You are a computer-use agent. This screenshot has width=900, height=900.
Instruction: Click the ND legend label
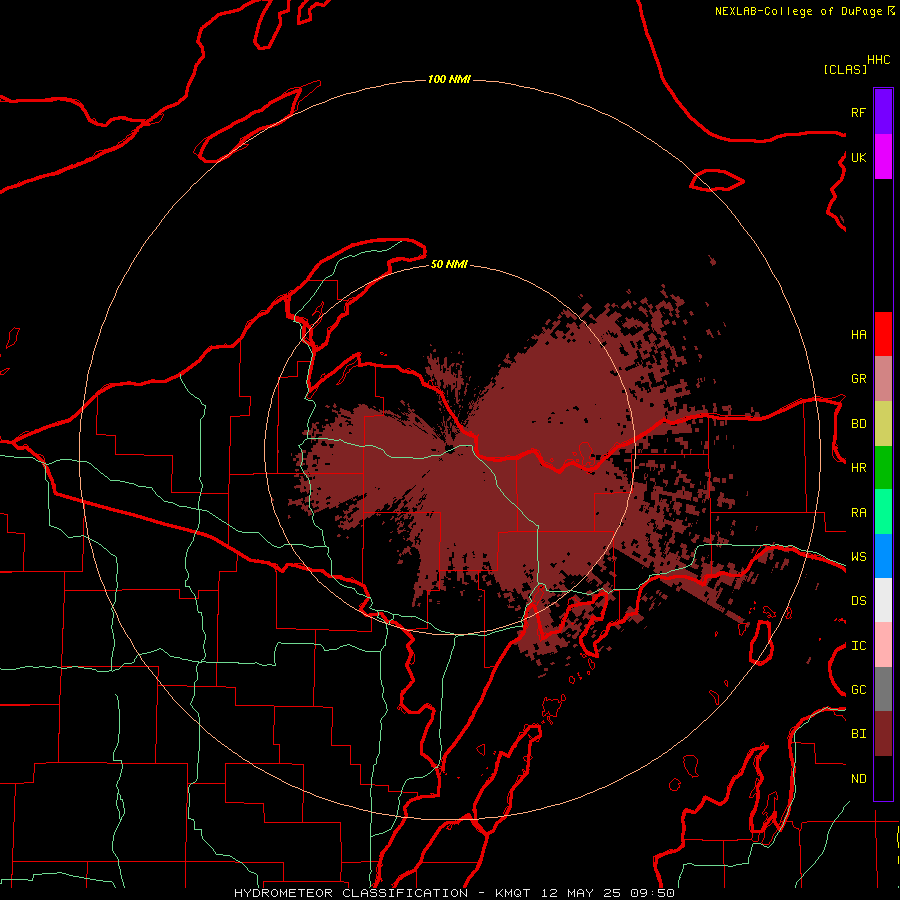(858, 779)
